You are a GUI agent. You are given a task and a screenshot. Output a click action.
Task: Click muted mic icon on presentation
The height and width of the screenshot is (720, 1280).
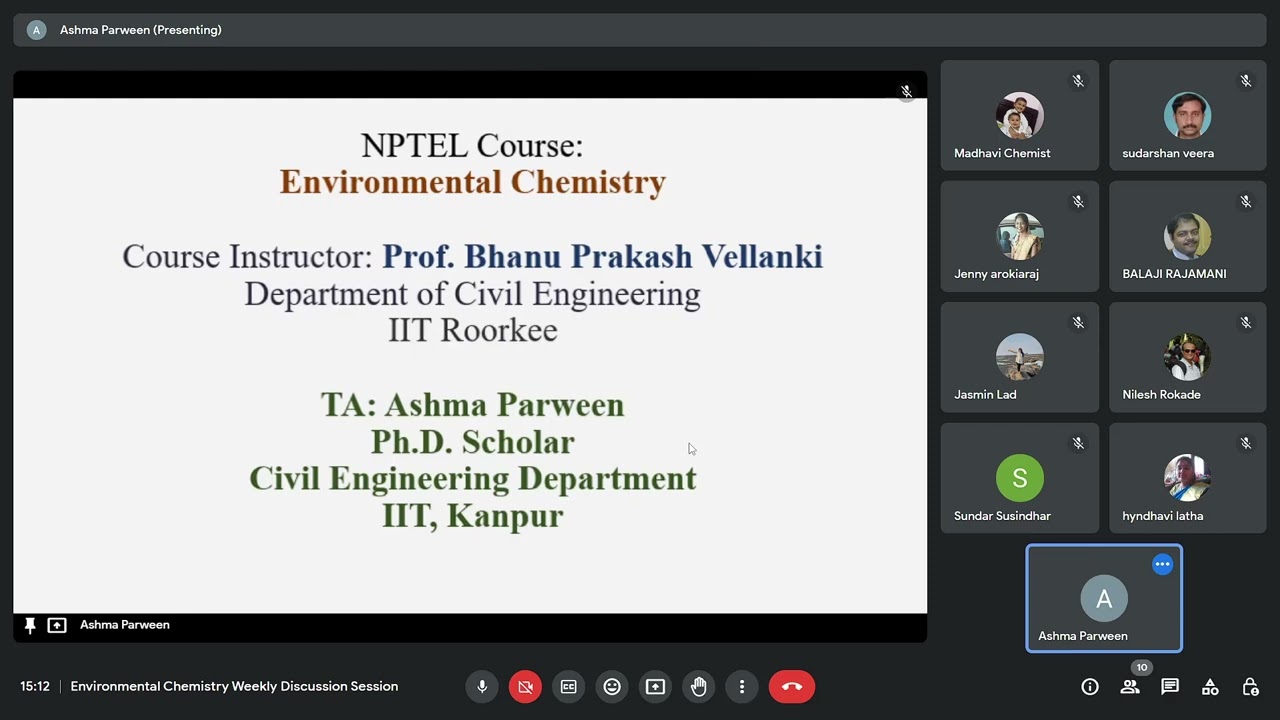[x=906, y=92]
